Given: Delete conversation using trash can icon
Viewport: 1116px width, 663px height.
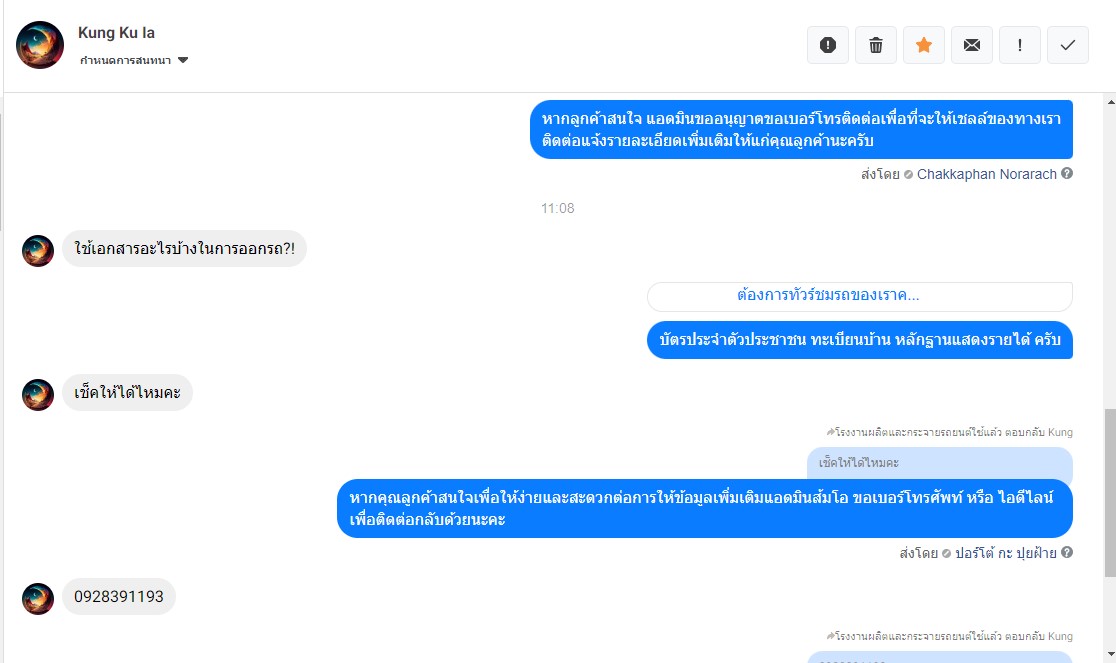Looking at the screenshot, I should [x=875, y=45].
